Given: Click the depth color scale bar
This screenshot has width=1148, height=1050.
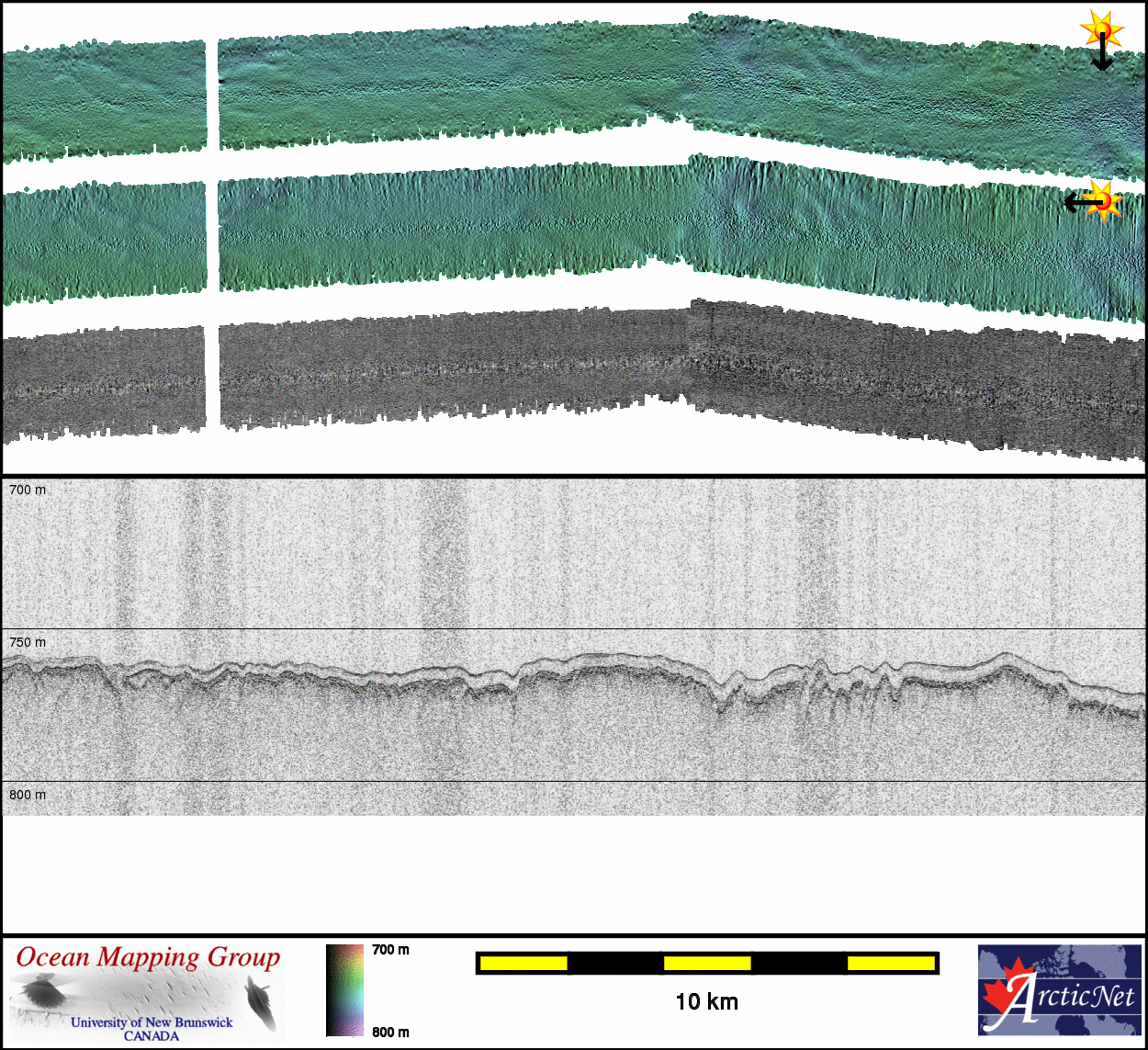Looking at the screenshot, I should pyautogui.click(x=344, y=990).
